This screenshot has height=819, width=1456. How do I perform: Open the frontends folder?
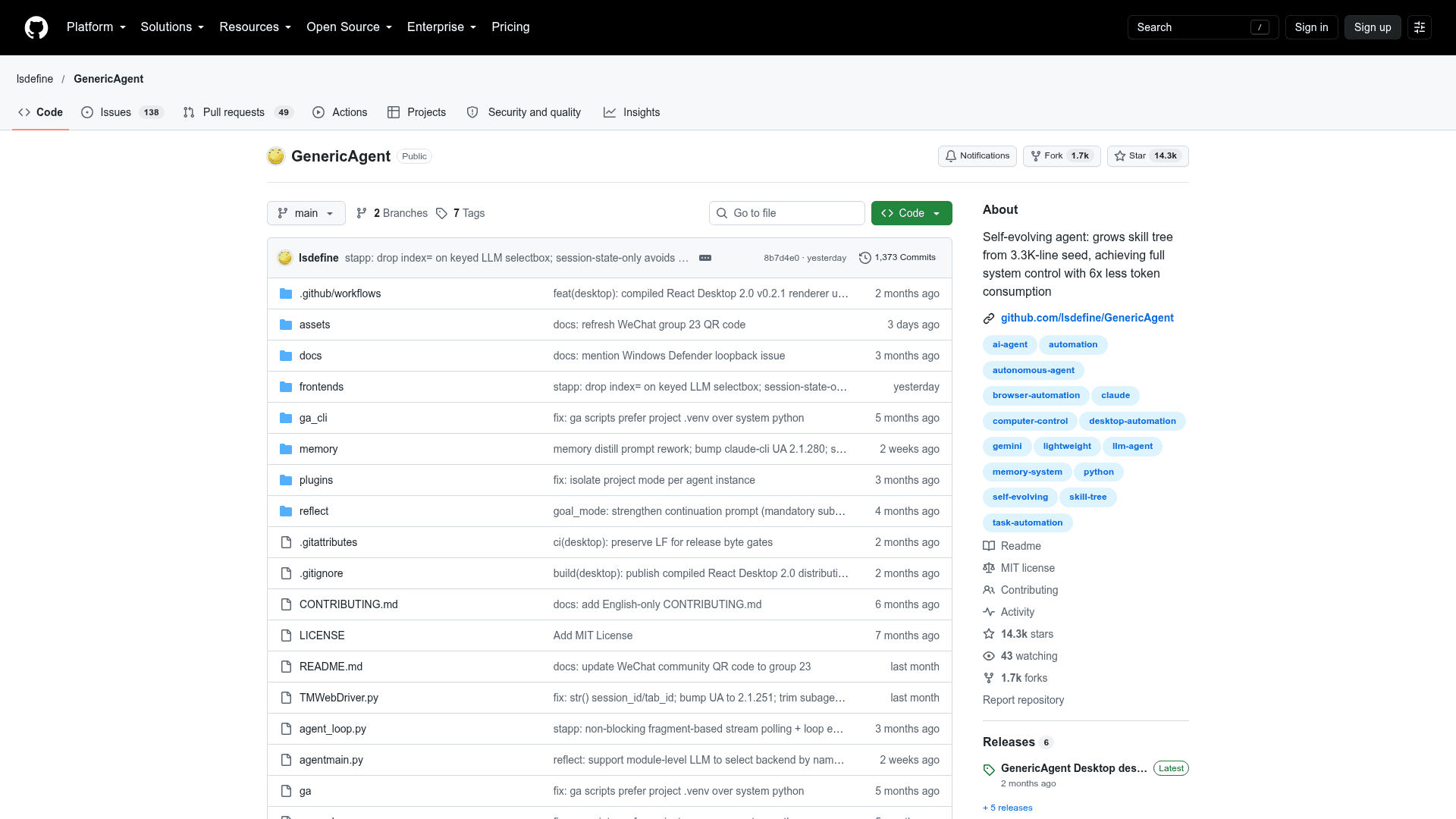321,387
